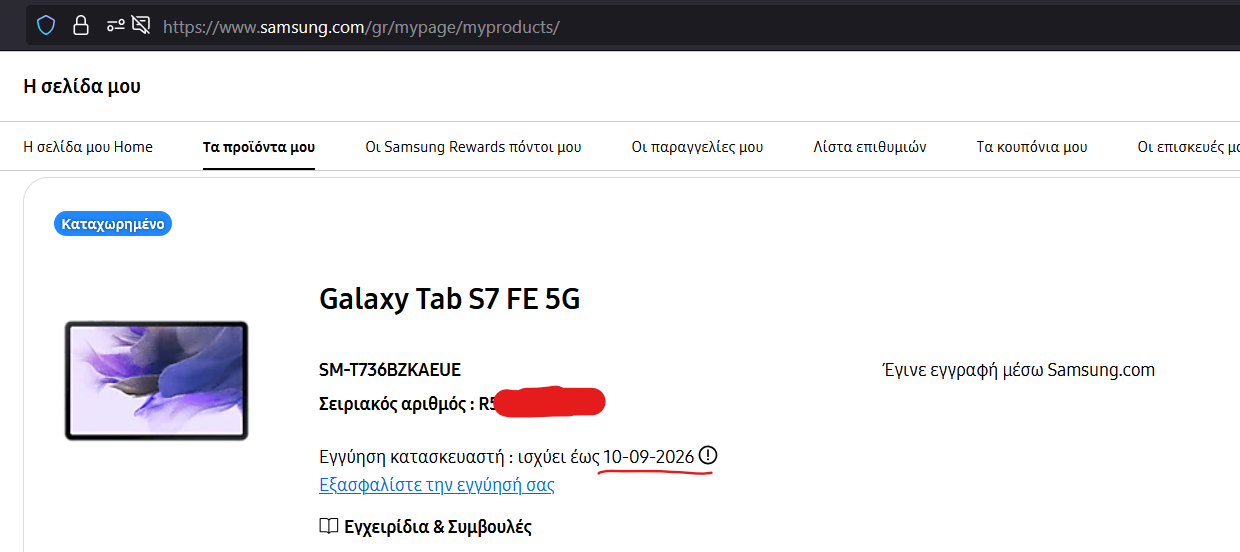Click the Καταχωρημένο status badge
This screenshot has width=1240, height=552.
(113, 224)
